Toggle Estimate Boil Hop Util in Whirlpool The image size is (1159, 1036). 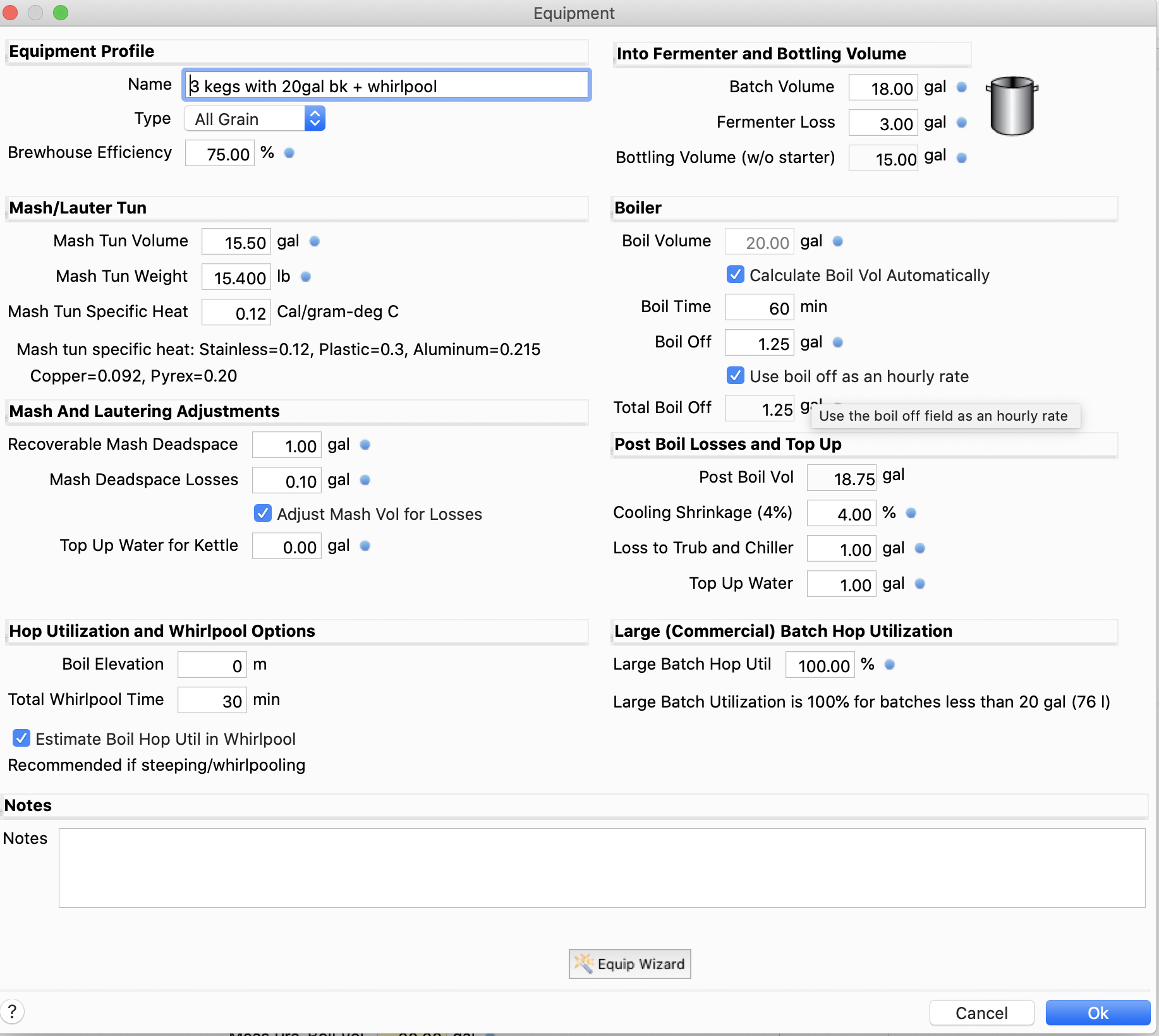(21, 738)
